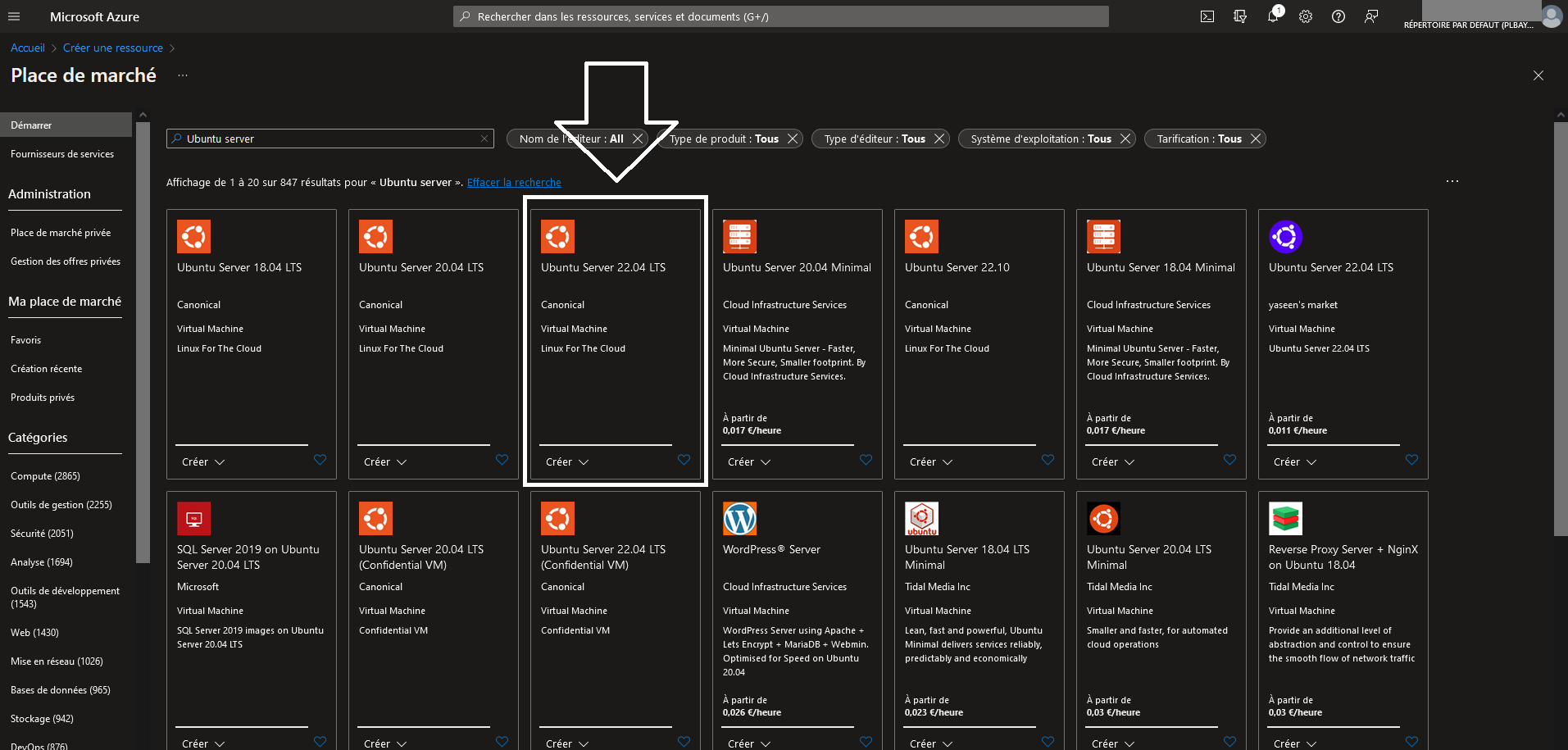Screen dimensions: 1568x750
Task: Open directories and subscriptions filter icon
Action: tap(1240, 16)
